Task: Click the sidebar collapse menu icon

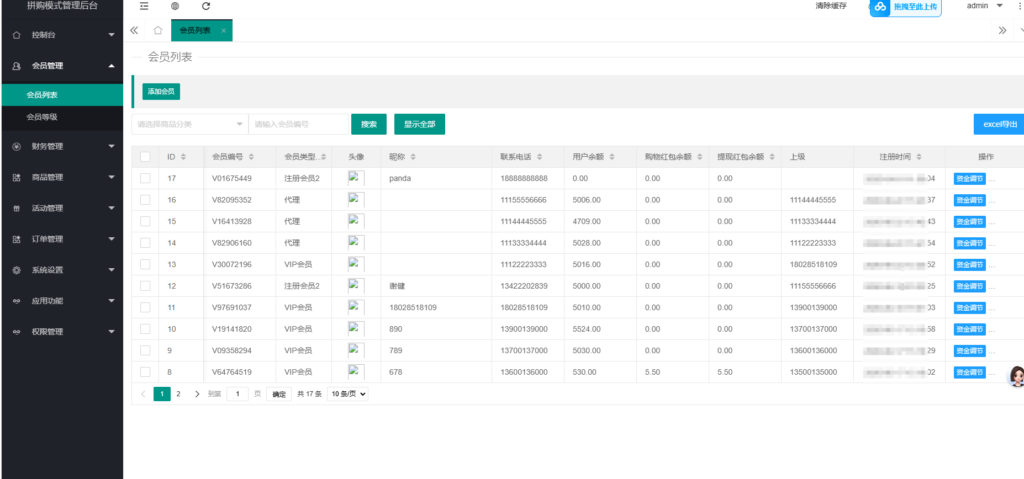Action: [x=145, y=6]
